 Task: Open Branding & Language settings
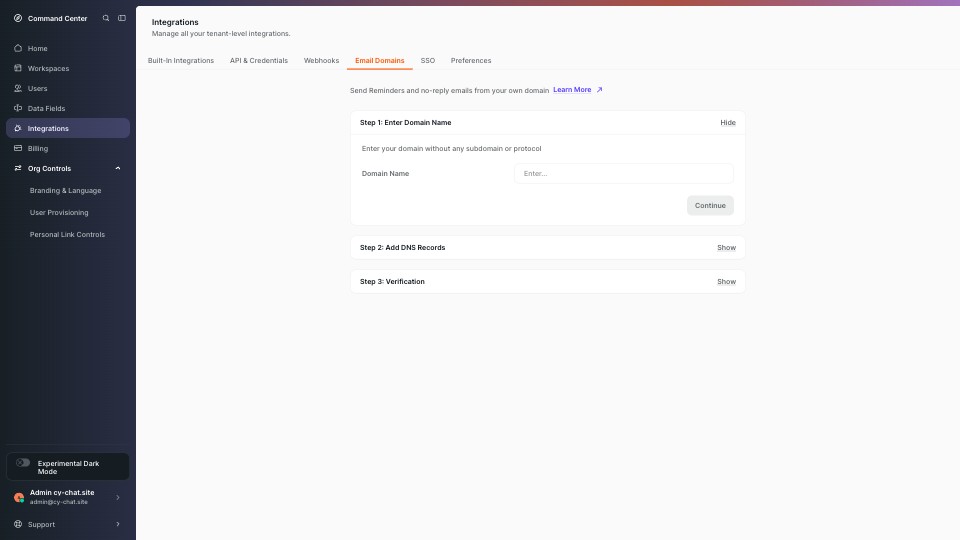point(66,190)
